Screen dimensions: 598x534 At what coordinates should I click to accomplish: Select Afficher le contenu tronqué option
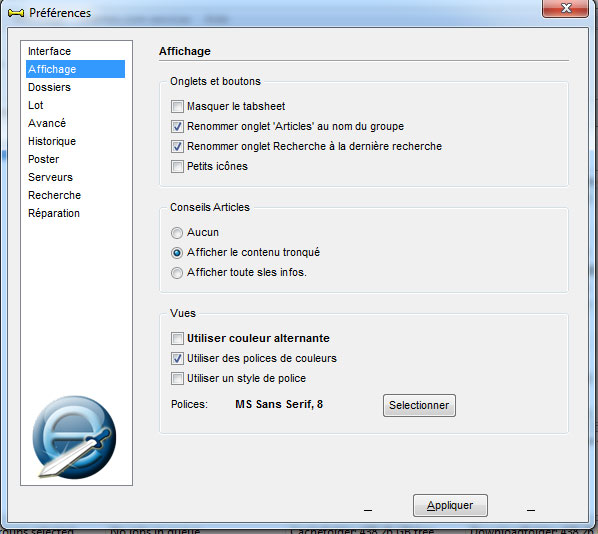coord(177,253)
